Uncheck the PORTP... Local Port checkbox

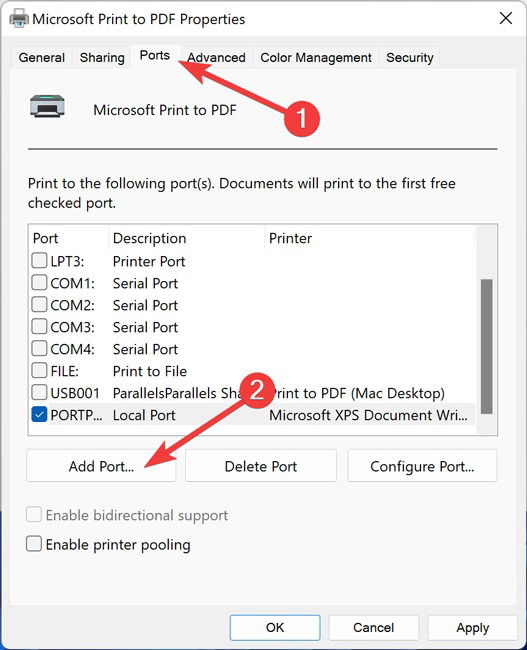[39, 415]
